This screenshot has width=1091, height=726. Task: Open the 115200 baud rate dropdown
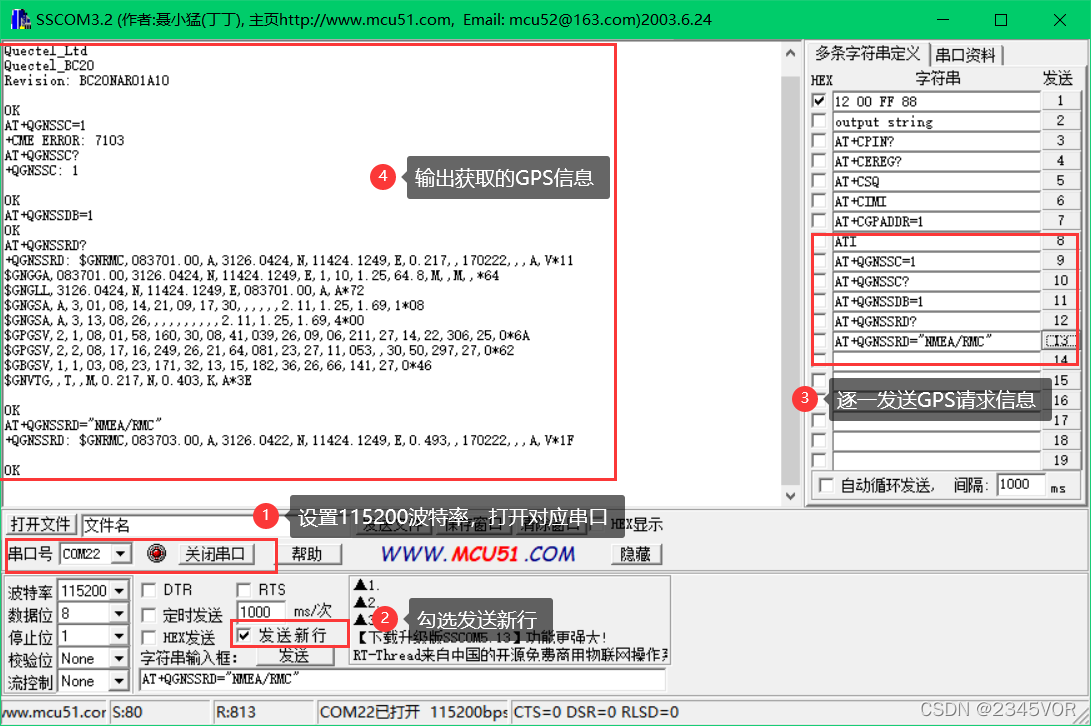[x=120, y=591]
